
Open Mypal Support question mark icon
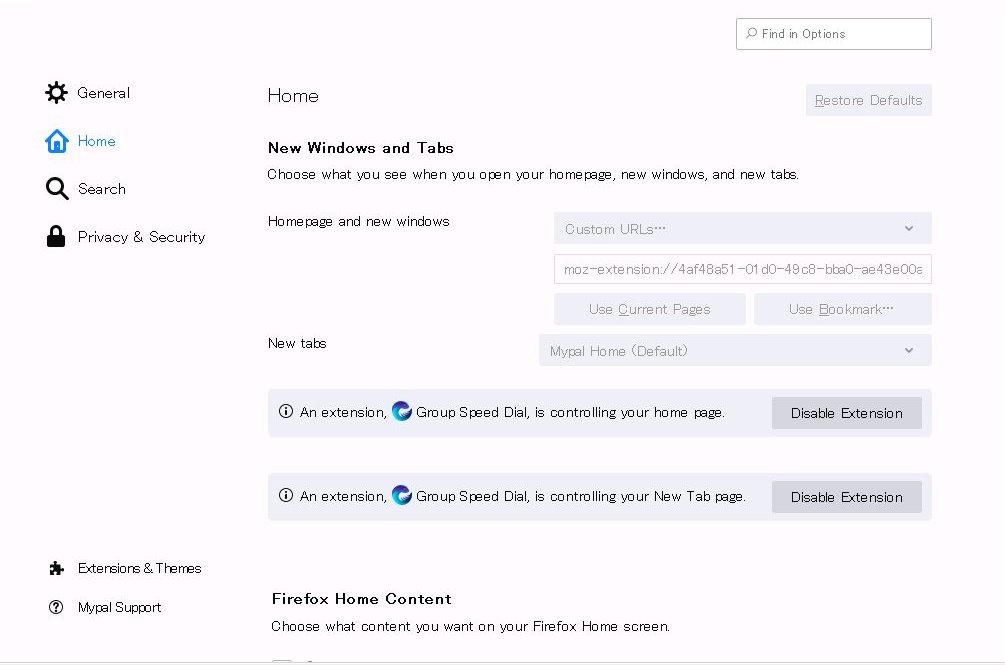click(x=57, y=607)
